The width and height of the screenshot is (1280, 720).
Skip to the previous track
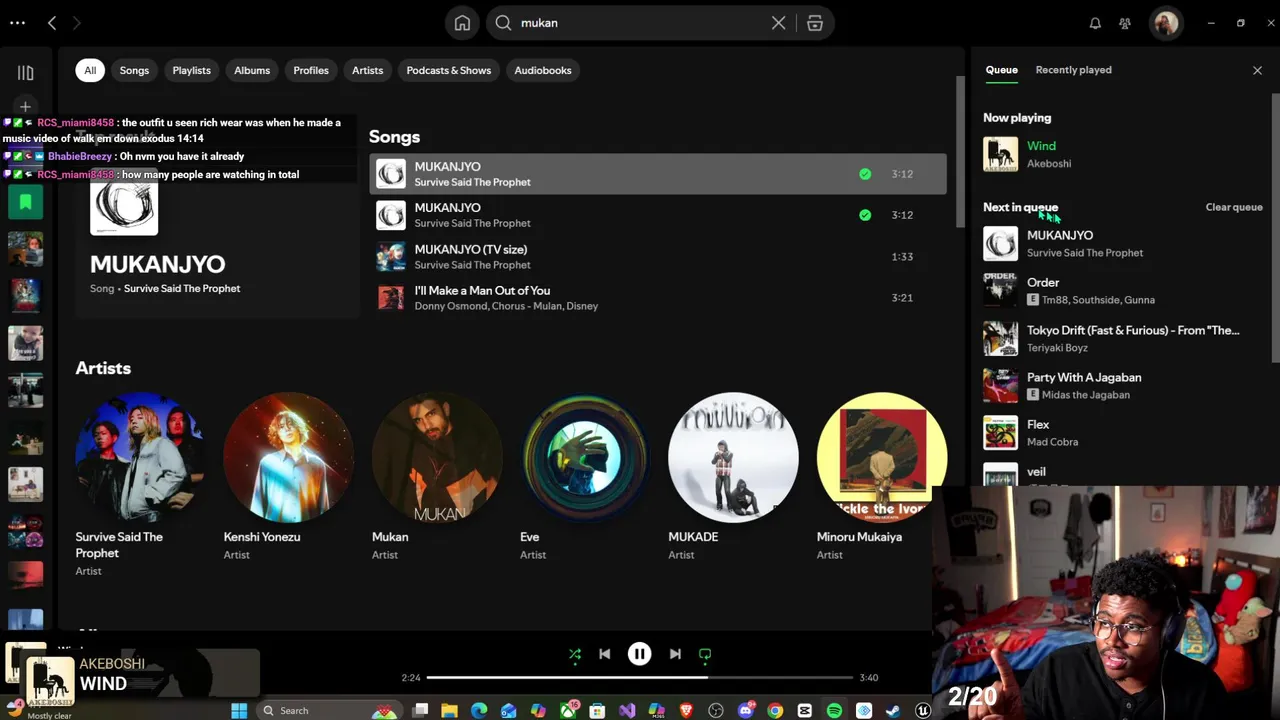pyautogui.click(x=604, y=654)
